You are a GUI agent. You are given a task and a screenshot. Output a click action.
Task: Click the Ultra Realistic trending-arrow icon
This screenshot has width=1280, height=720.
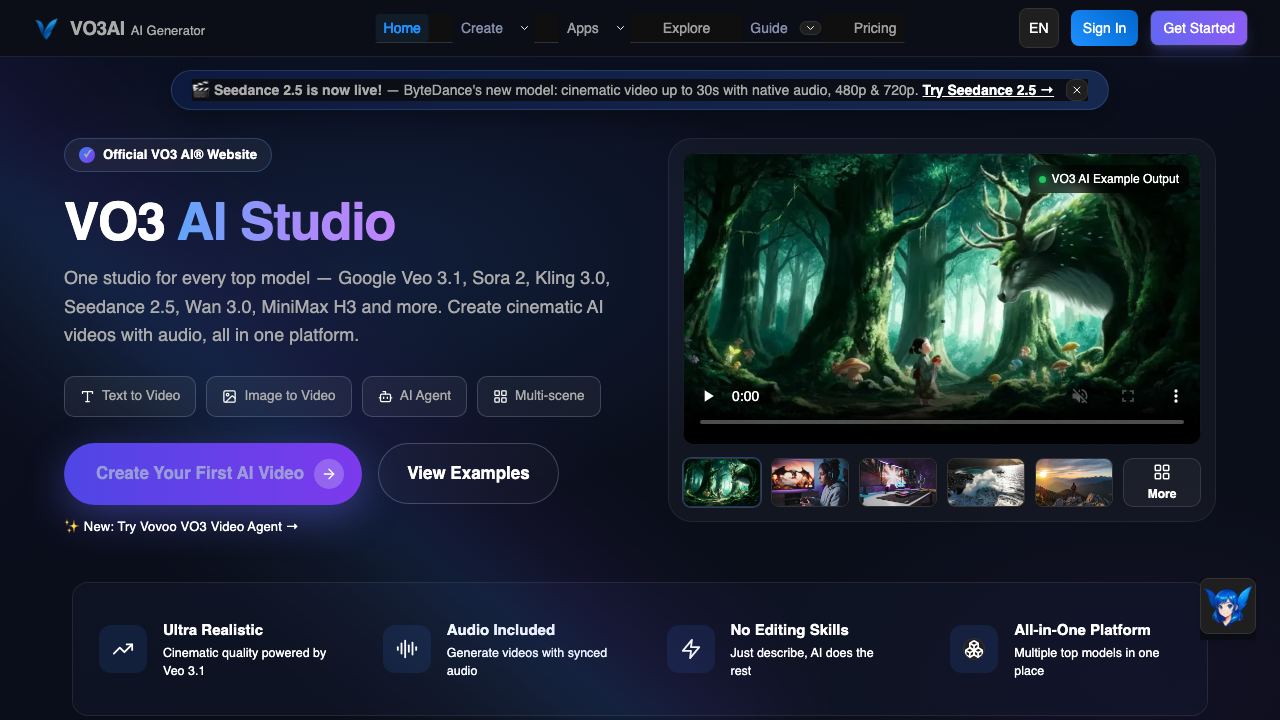[123, 649]
